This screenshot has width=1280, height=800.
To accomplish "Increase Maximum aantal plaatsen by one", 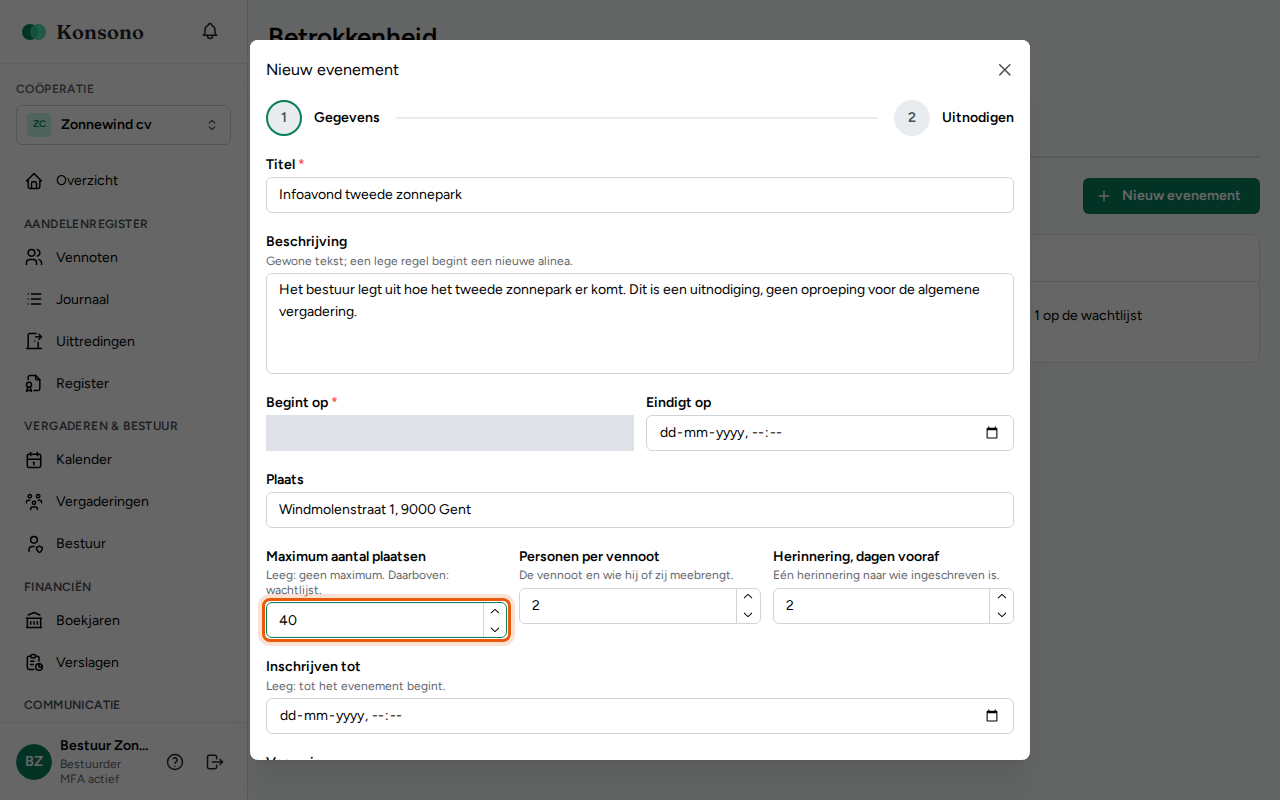I will tap(495, 611).
